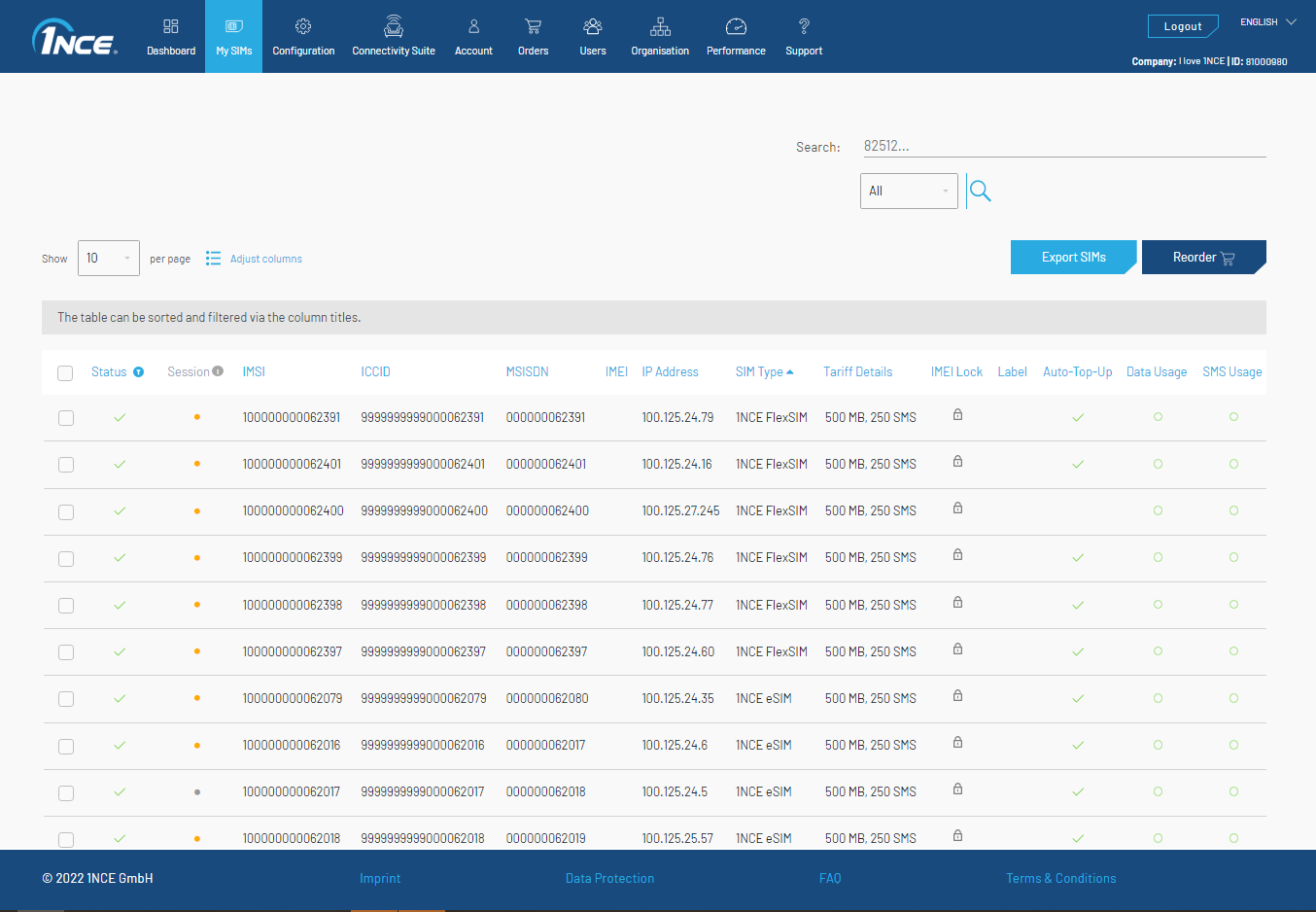Open Dashboard from the top navigation
The width and height of the screenshot is (1316, 912).
click(171, 37)
